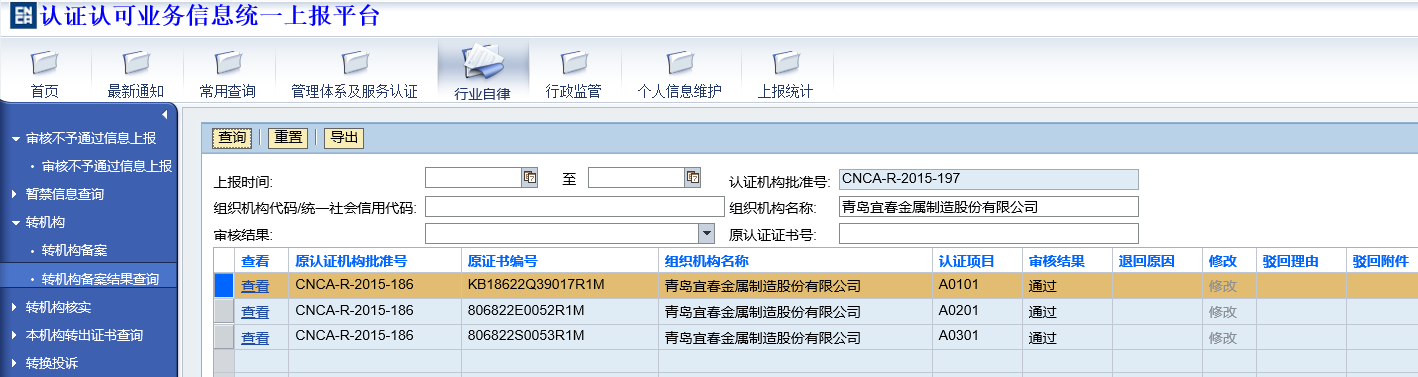Sort by table 组织机构名称 column header
Image resolution: width=1418 pixels, height=377 pixels.
(707, 261)
